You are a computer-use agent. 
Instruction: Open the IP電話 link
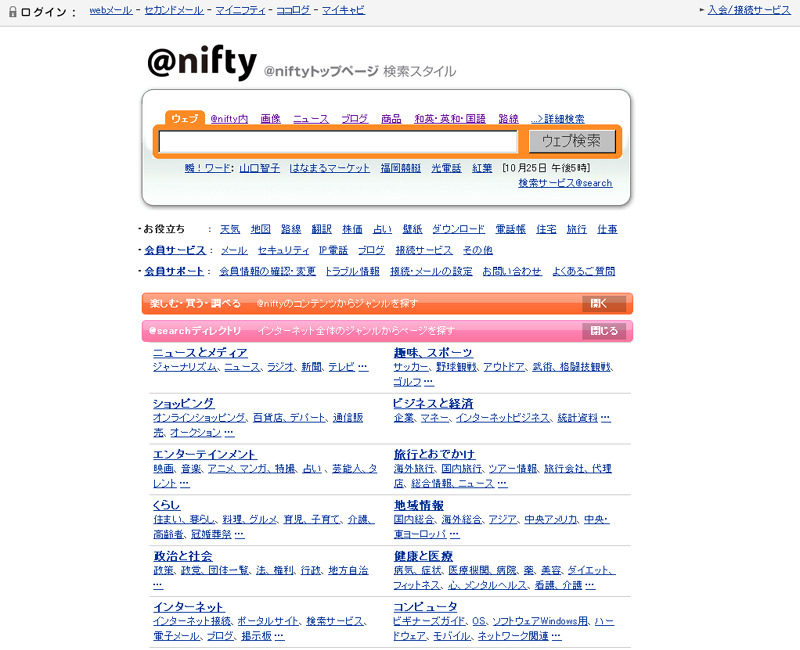click(333, 250)
